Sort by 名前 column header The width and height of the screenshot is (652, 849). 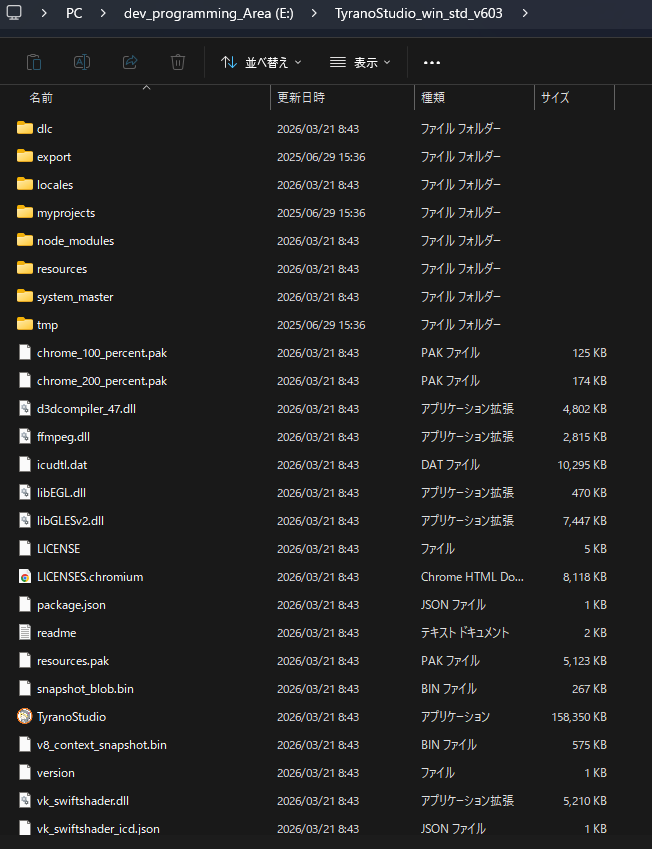(x=41, y=98)
